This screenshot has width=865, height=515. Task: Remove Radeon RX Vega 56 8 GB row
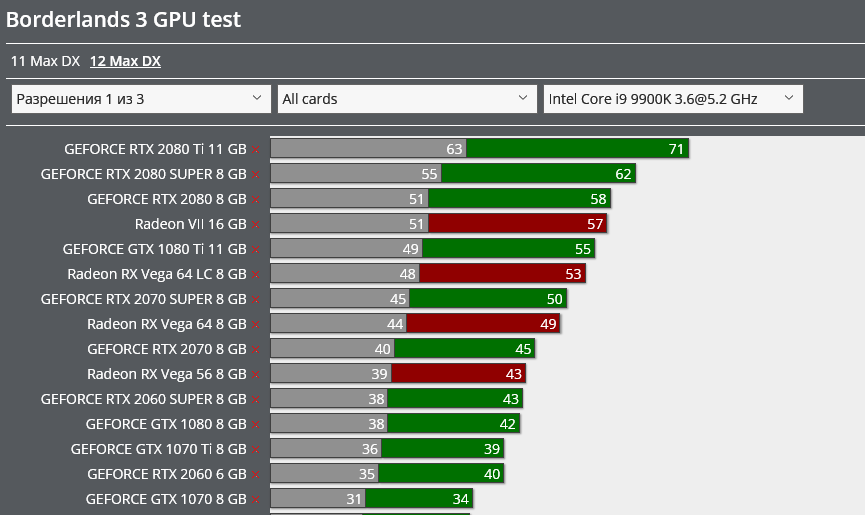[255, 374]
